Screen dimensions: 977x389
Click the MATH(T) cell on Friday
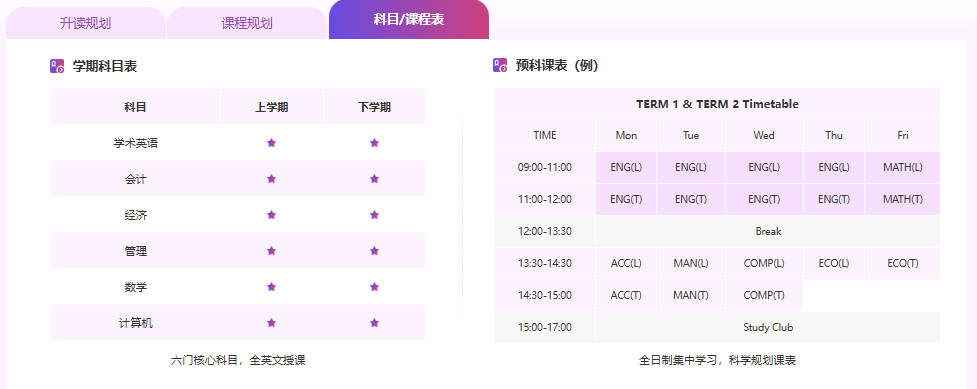(x=903, y=199)
